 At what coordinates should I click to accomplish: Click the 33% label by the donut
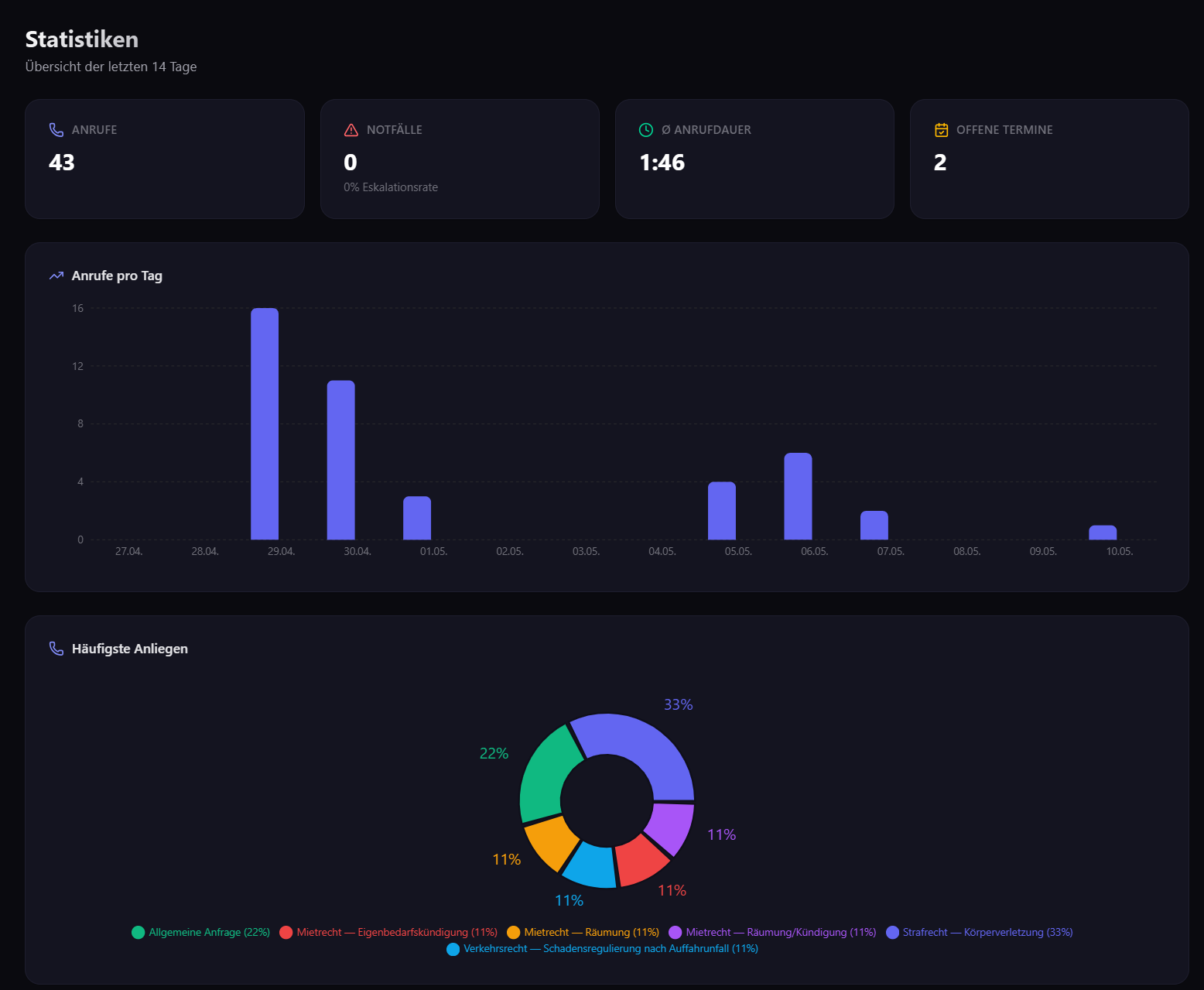coord(679,704)
